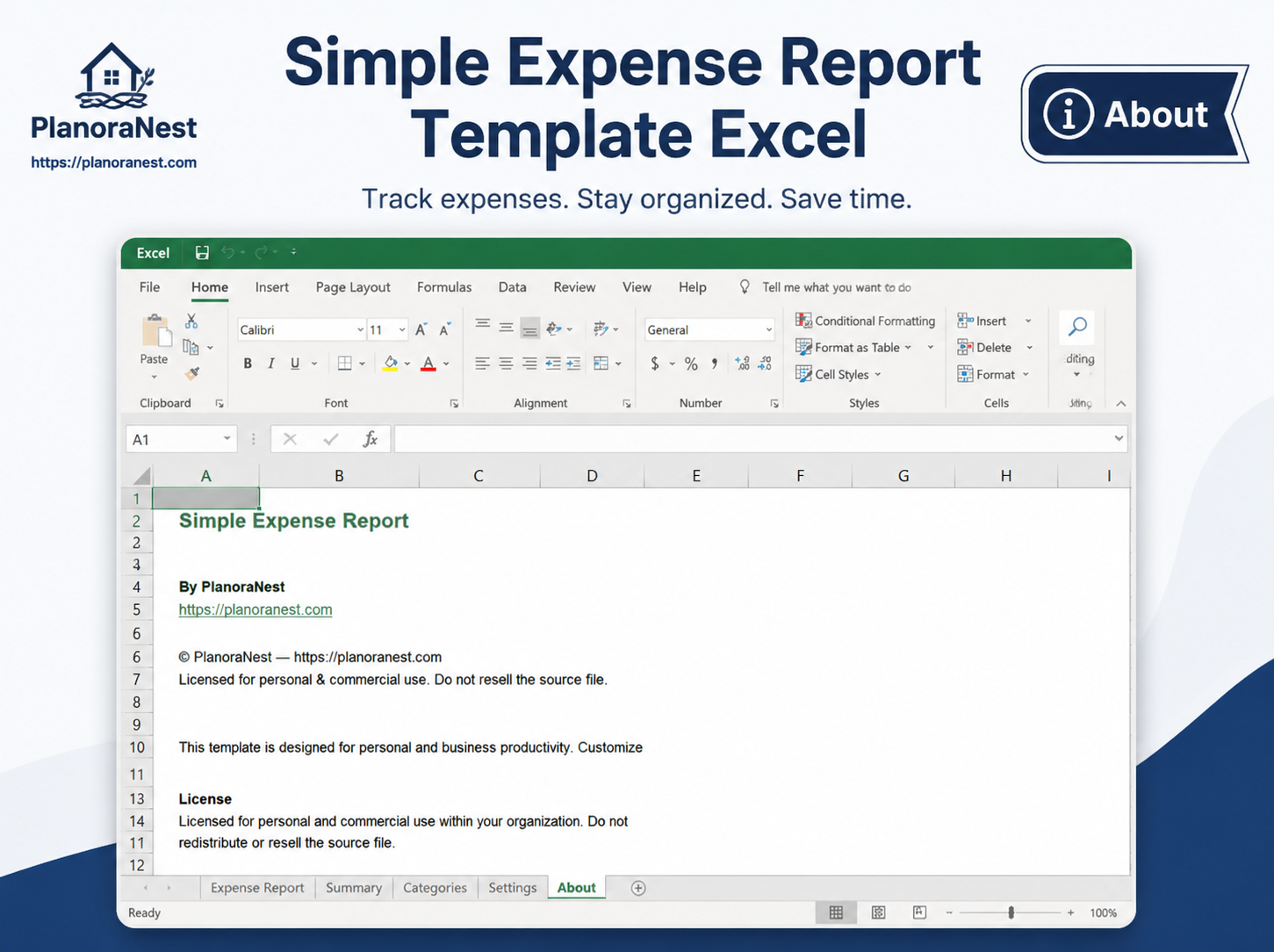Screen dimensions: 1274x952
Task: Align text to top
Action: 483,324
